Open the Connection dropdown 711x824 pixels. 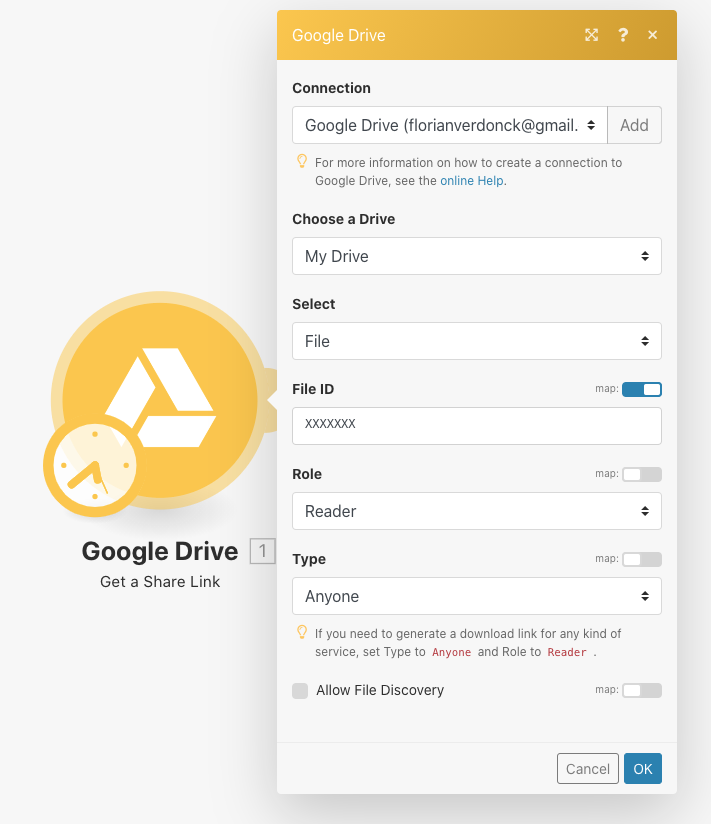(x=450, y=125)
